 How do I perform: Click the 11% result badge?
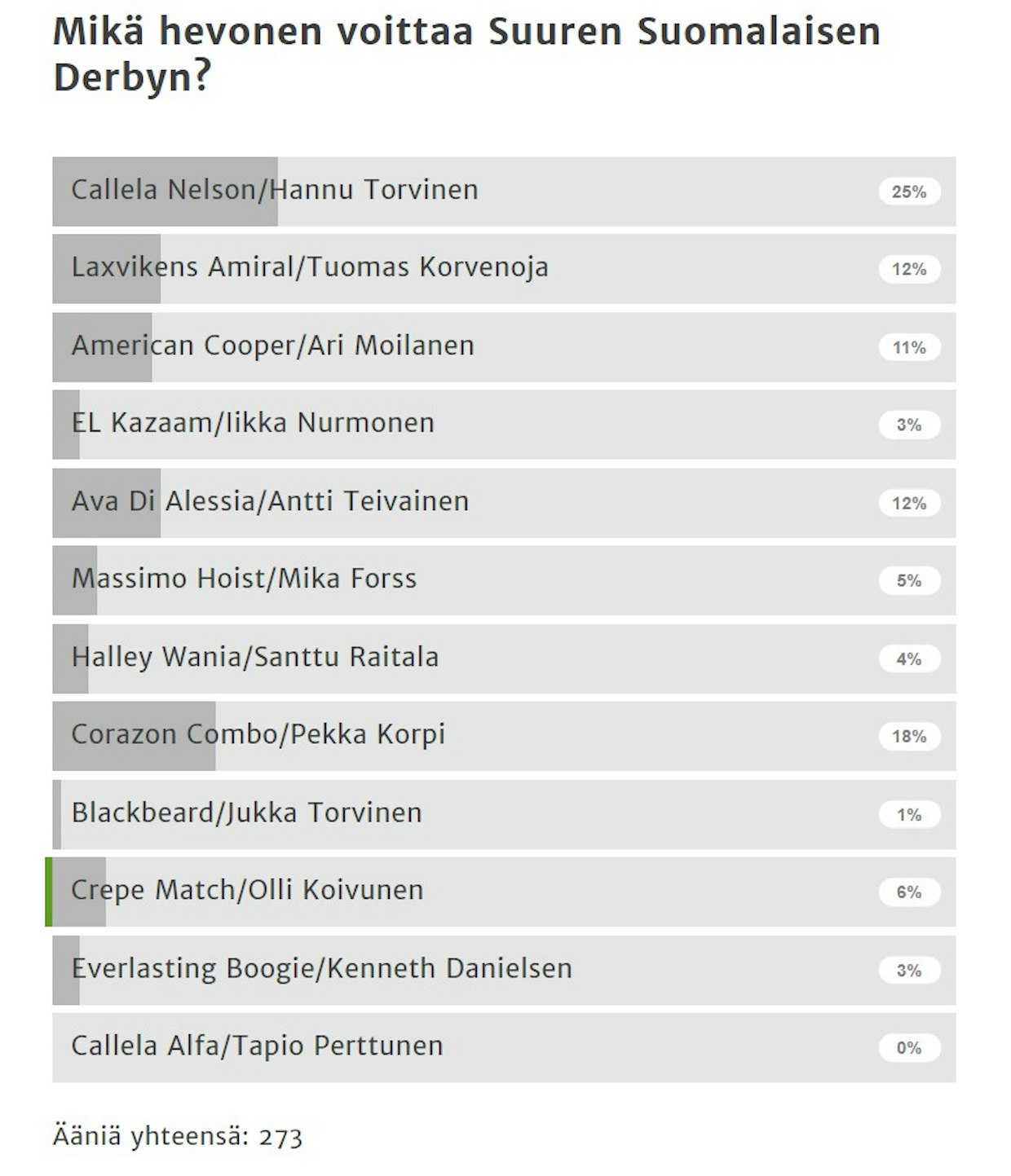pyautogui.click(x=909, y=347)
